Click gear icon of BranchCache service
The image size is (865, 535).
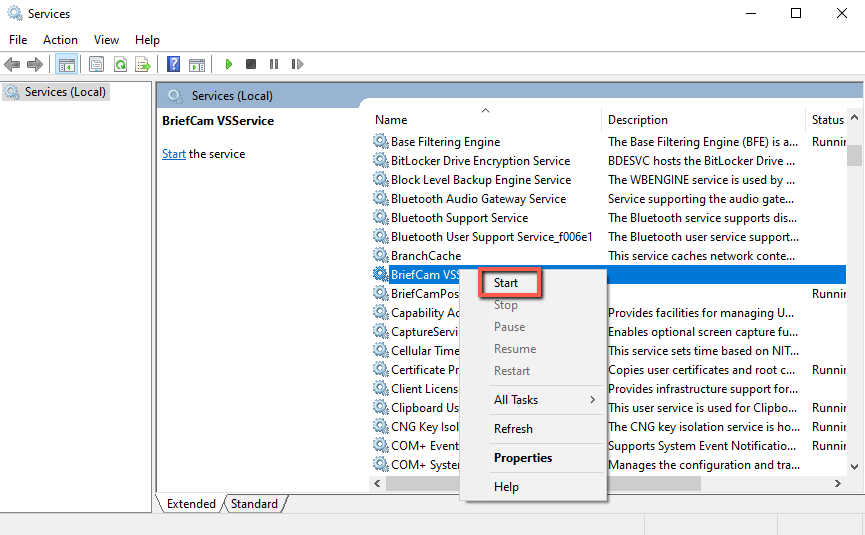pos(381,255)
